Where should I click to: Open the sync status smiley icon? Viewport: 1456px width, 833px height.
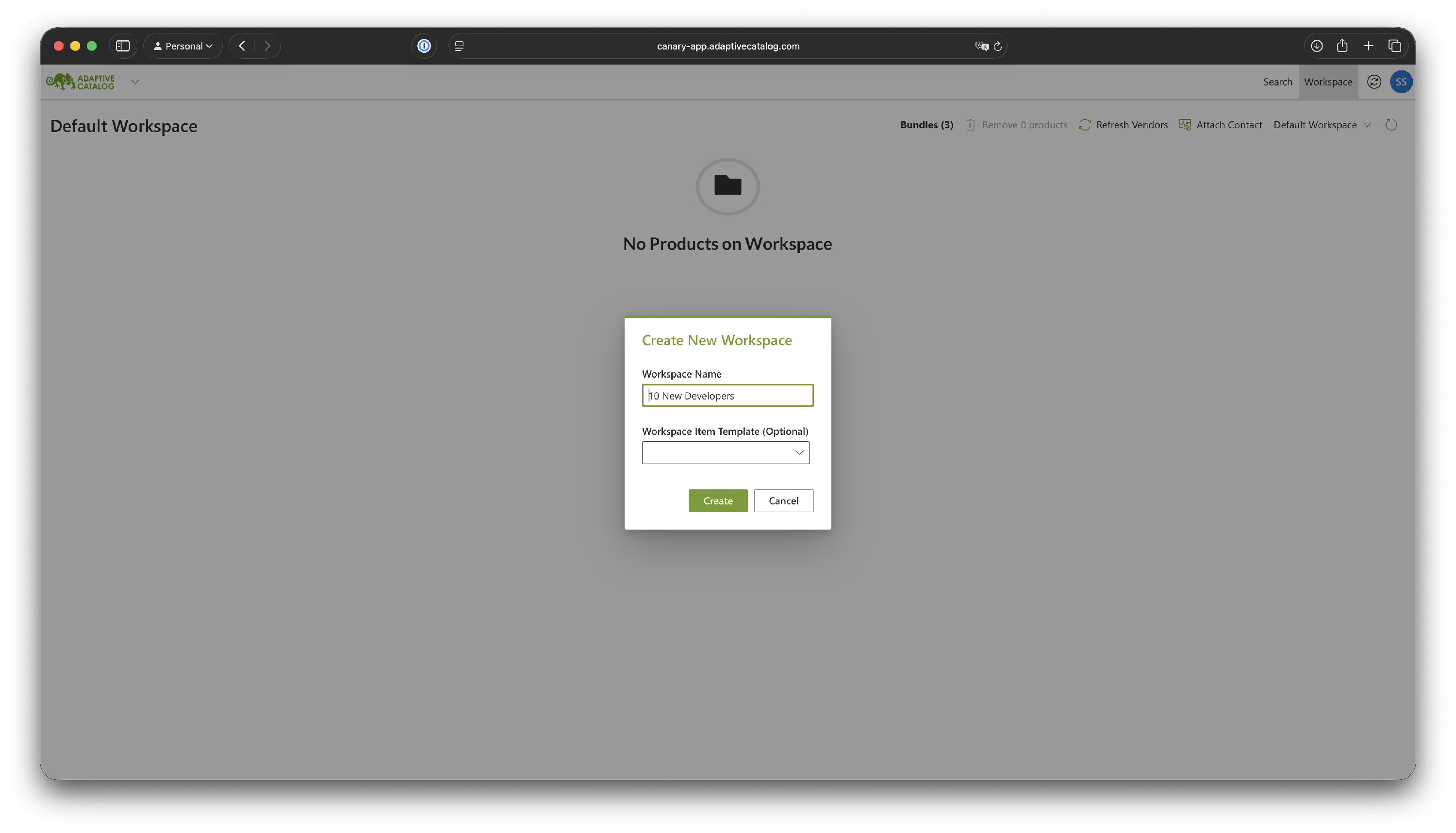point(1373,82)
